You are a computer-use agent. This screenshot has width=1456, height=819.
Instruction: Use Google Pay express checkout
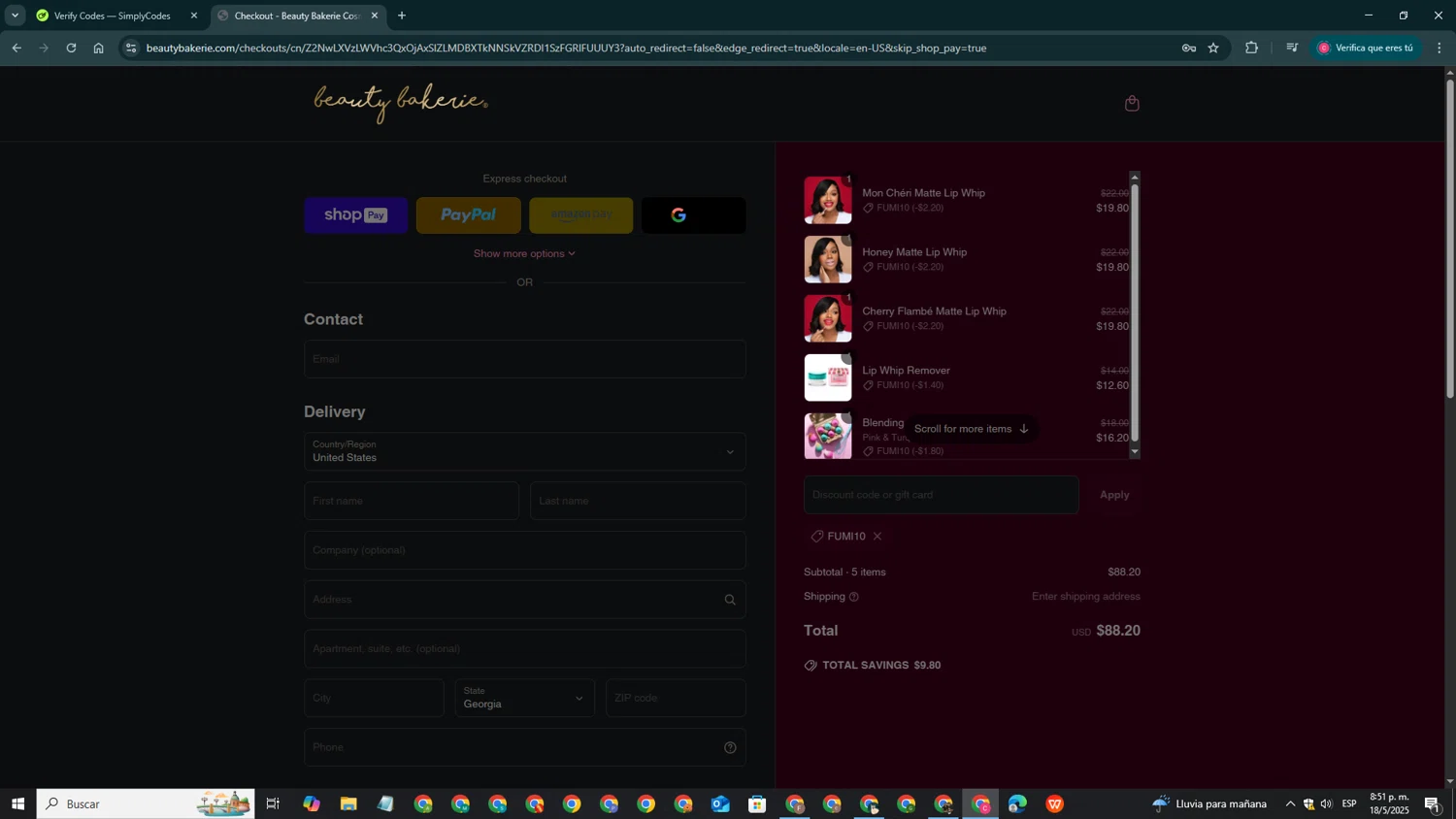point(693,215)
